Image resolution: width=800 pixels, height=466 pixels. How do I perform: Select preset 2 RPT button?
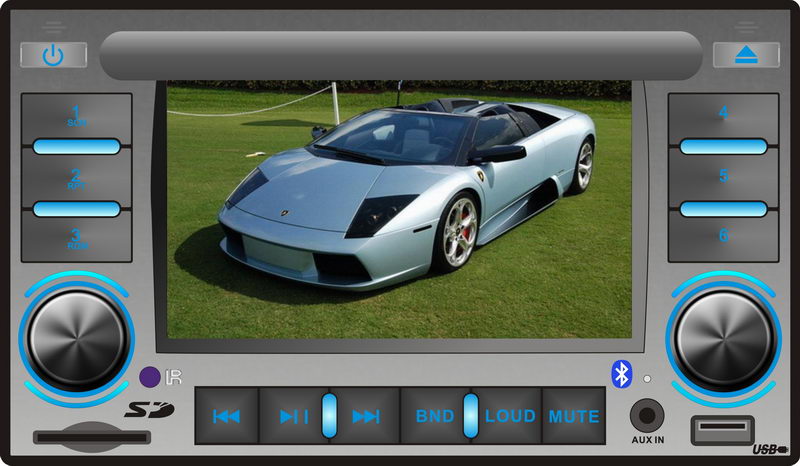(77, 179)
